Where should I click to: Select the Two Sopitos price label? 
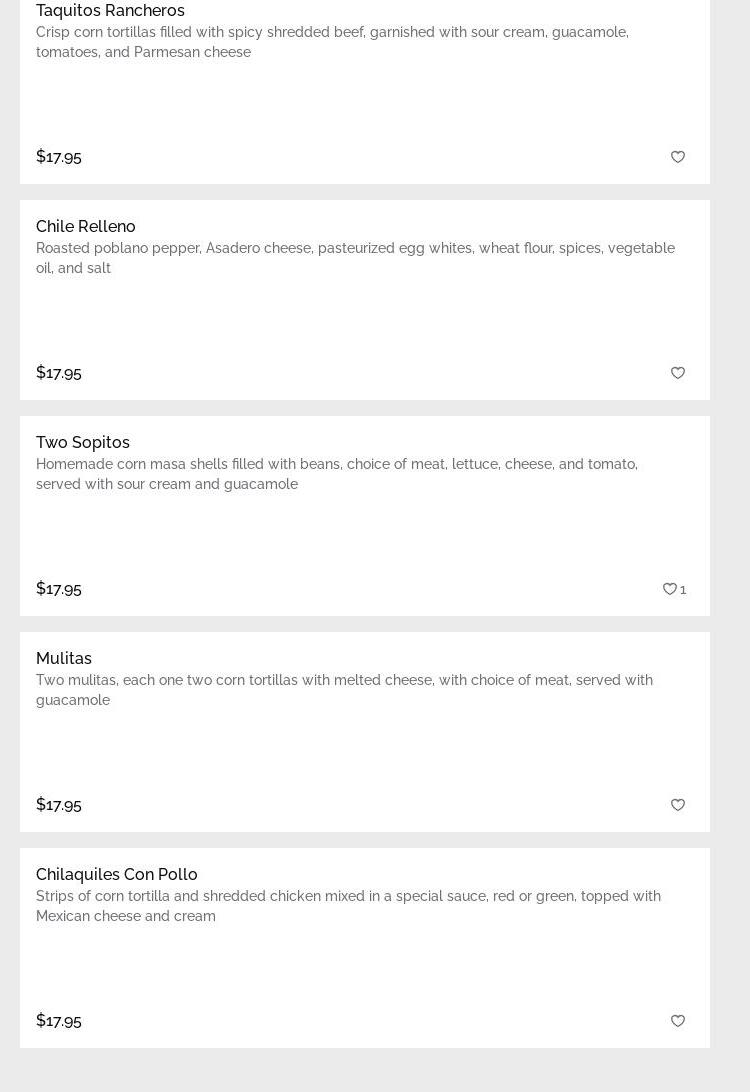pyautogui.click(x=59, y=588)
